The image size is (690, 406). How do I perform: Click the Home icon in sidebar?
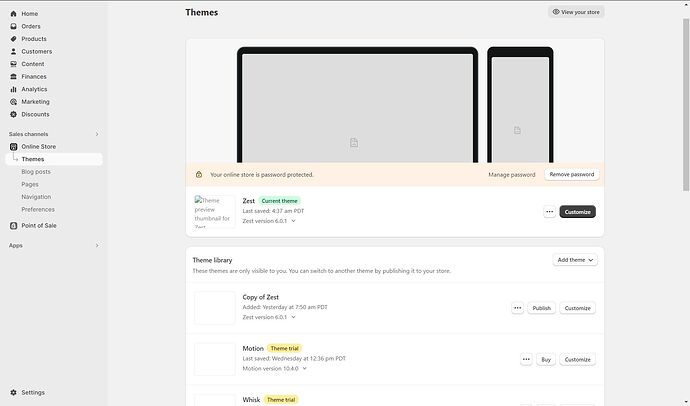(13, 14)
